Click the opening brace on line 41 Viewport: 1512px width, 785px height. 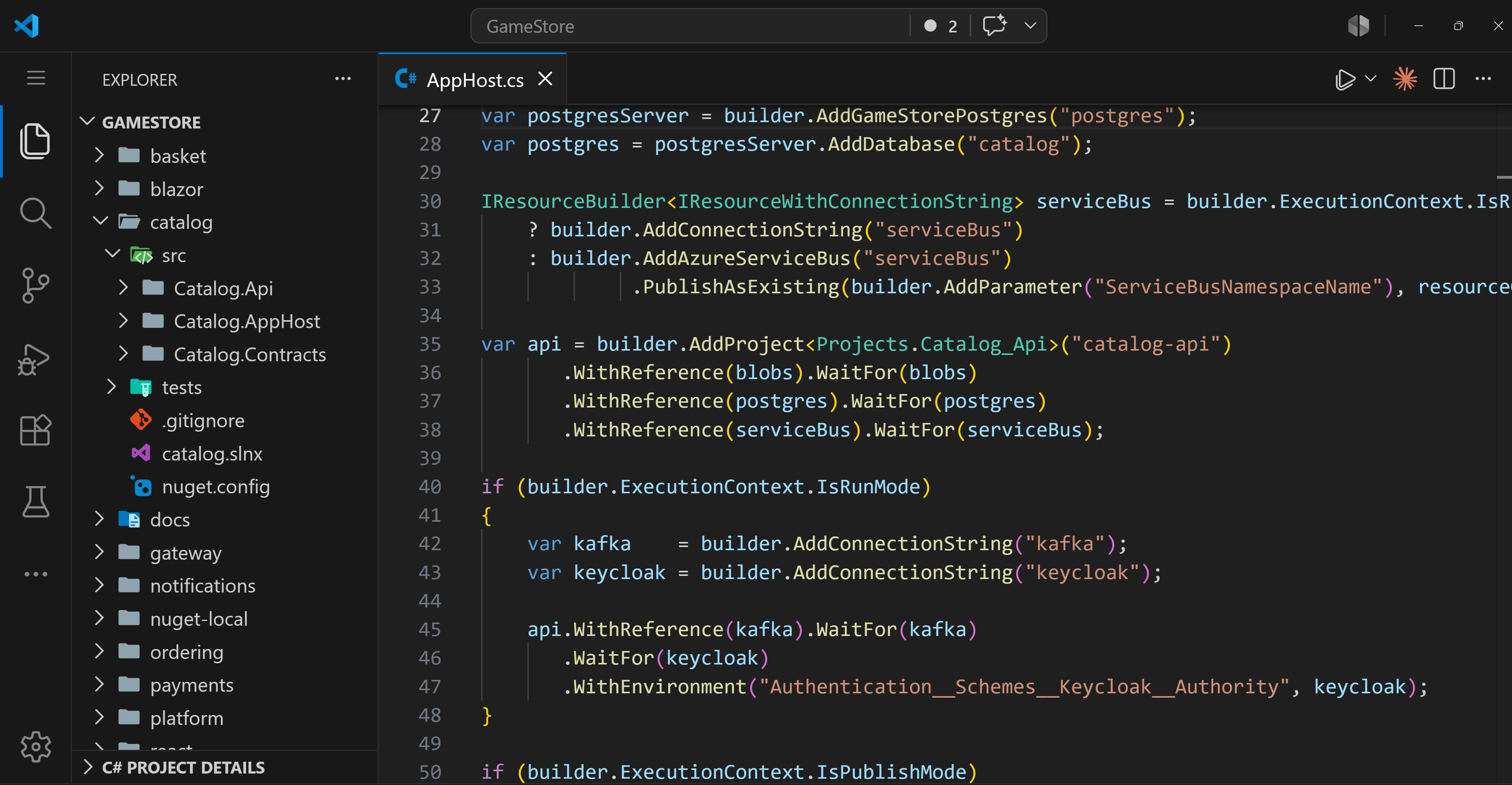(486, 515)
